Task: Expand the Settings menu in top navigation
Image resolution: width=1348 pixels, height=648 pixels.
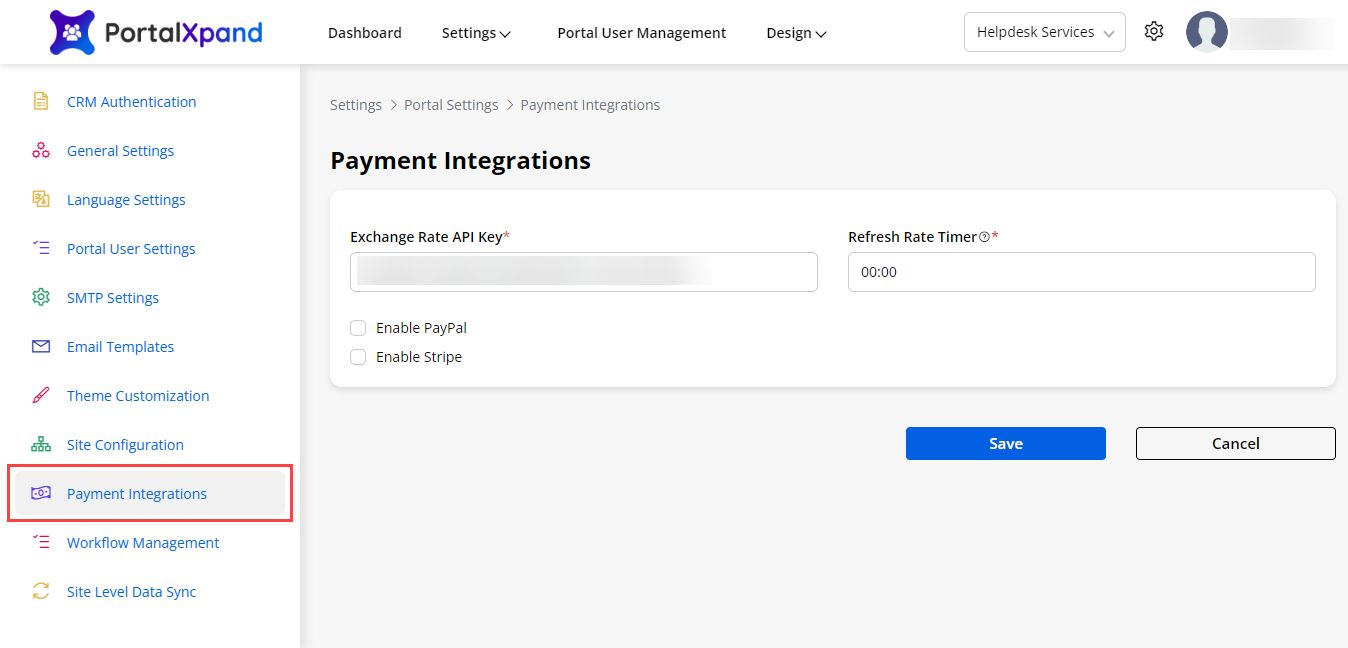Action: click(476, 33)
